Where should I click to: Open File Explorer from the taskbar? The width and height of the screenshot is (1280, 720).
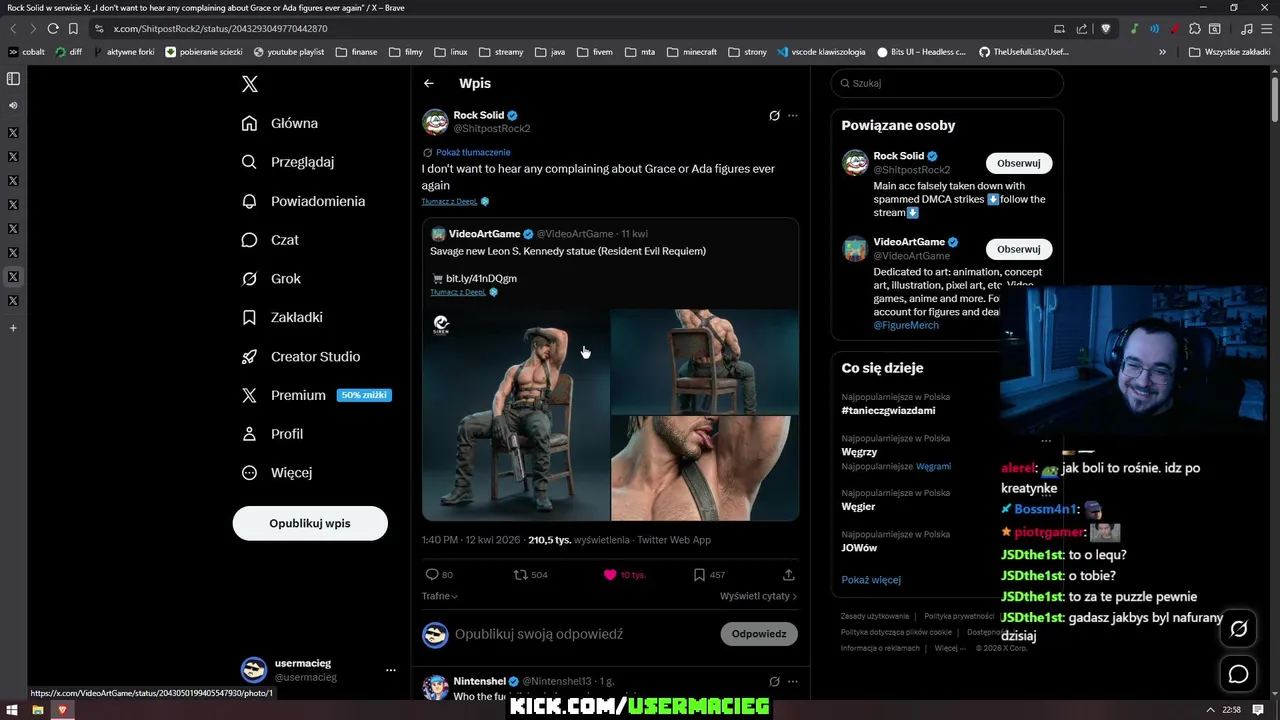tap(37, 710)
